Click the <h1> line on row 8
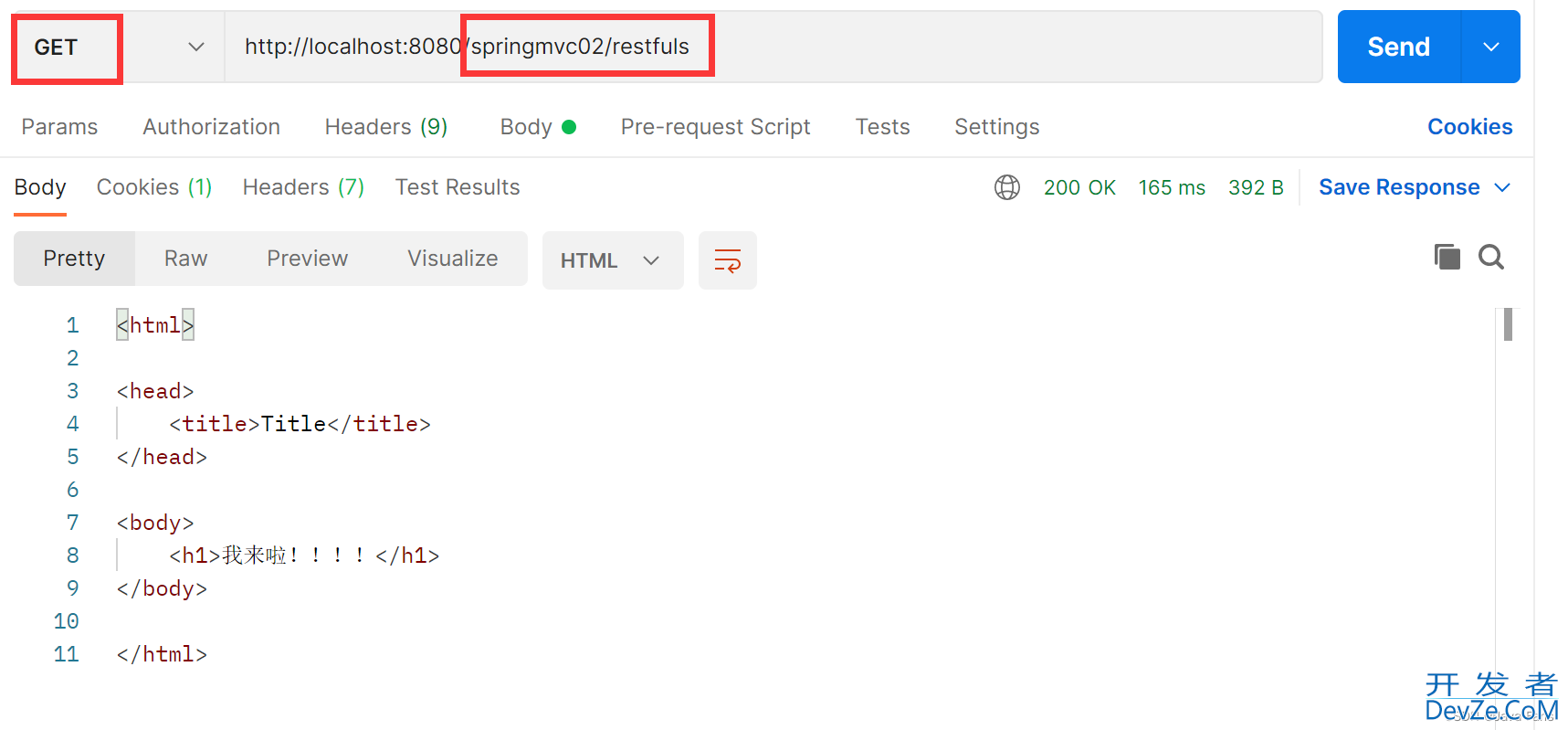This screenshot has height=730, width=1568. click(304, 555)
